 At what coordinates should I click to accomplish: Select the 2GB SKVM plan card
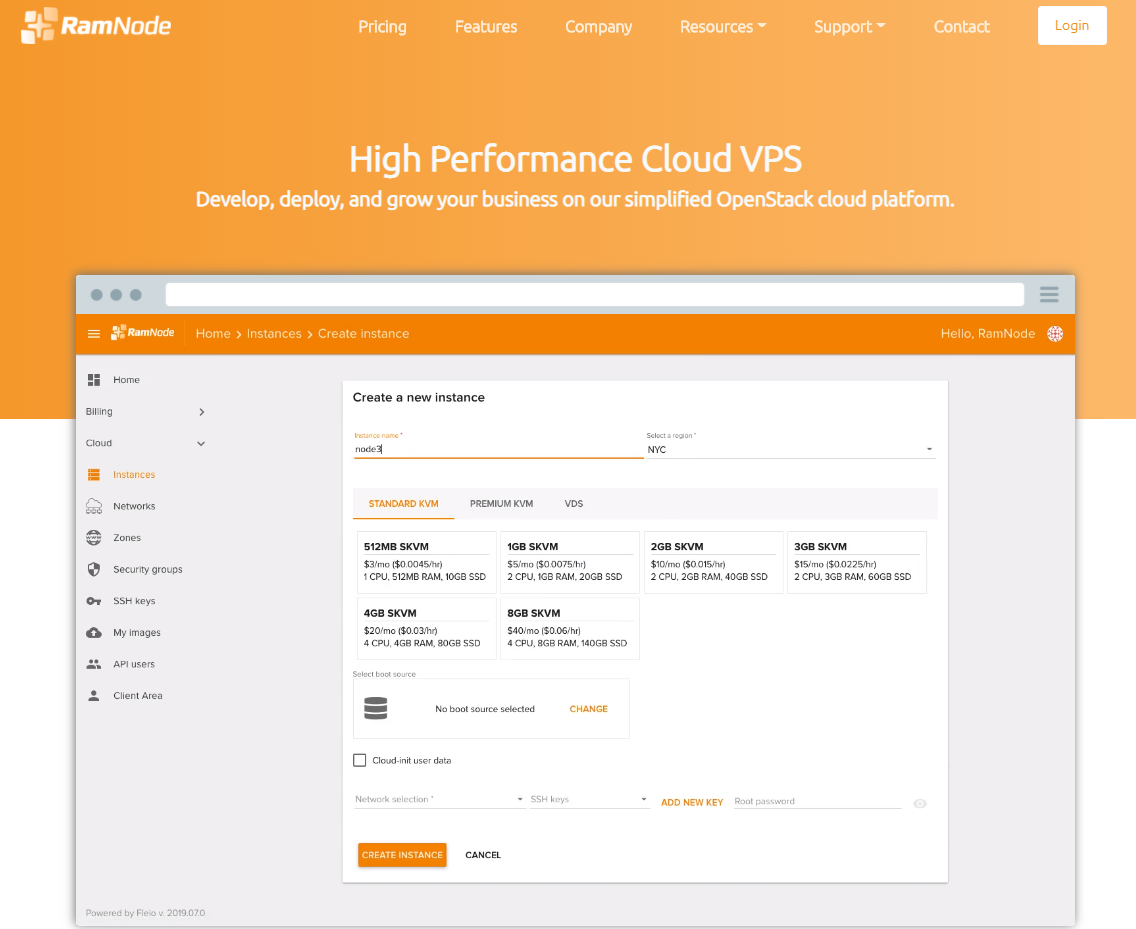[713, 562]
